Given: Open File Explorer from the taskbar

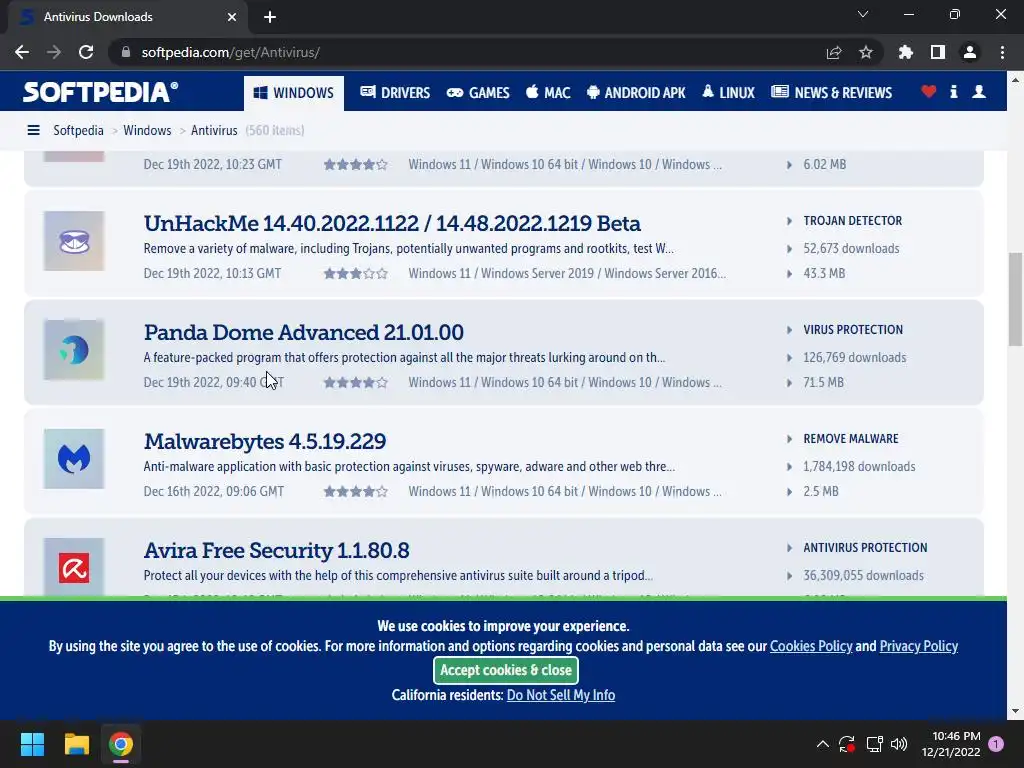Looking at the screenshot, I should [x=76, y=744].
